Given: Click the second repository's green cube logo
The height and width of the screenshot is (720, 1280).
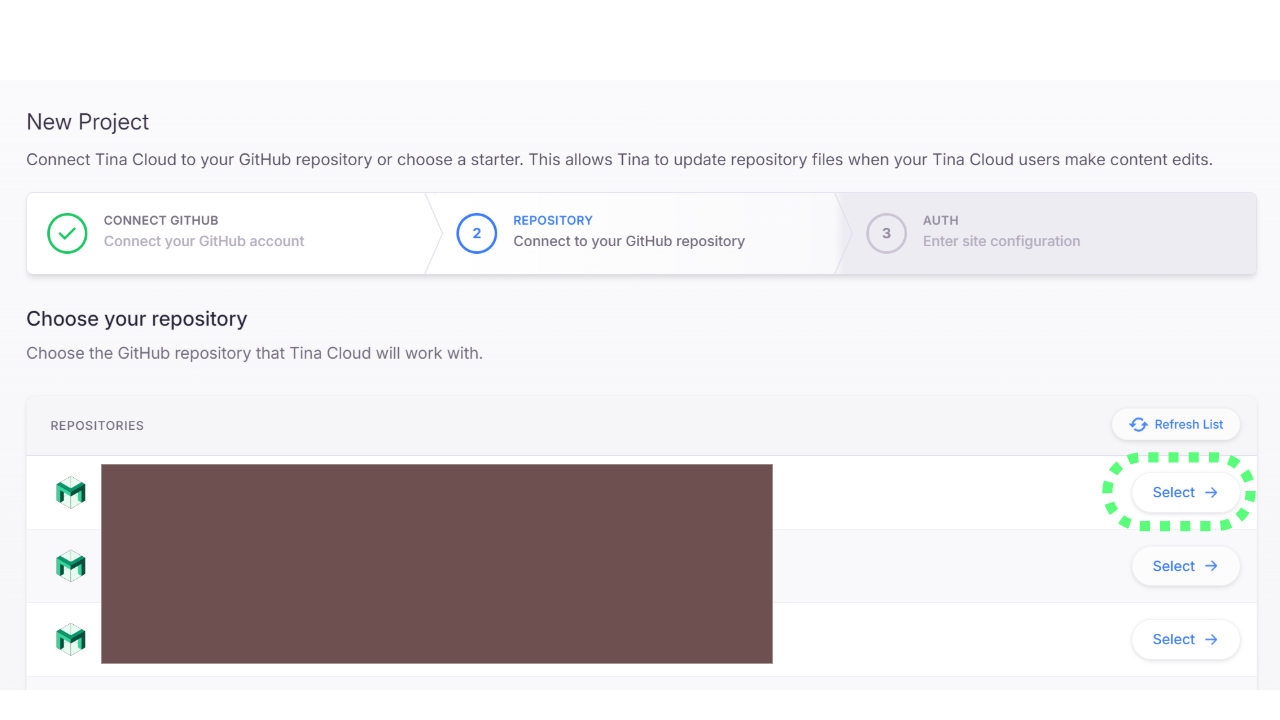Looking at the screenshot, I should pos(70,565).
